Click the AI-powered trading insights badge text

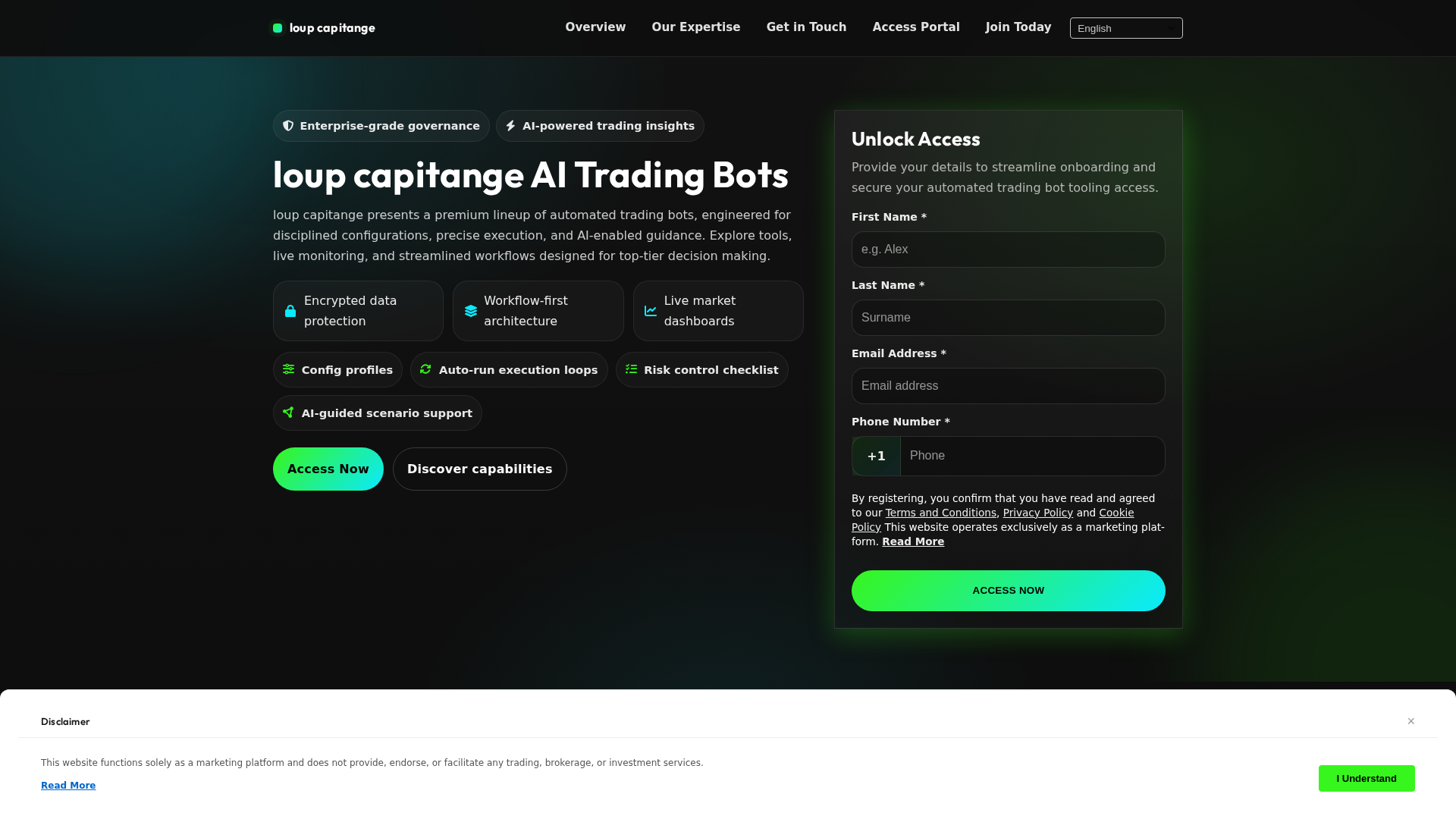[x=608, y=126]
